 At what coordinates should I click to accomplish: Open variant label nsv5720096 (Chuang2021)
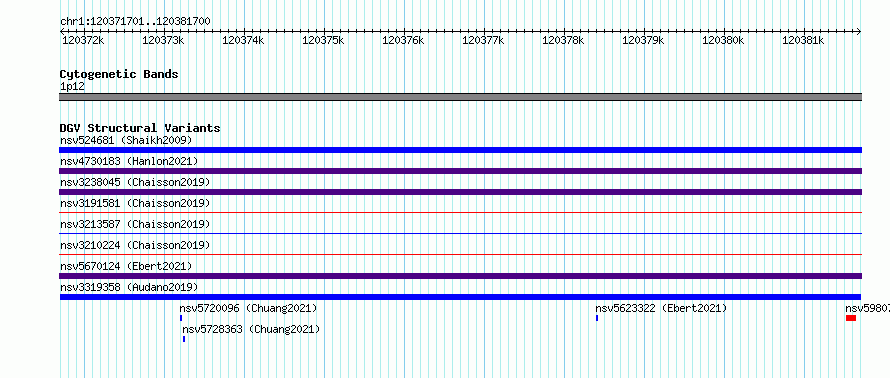(248, 308)
